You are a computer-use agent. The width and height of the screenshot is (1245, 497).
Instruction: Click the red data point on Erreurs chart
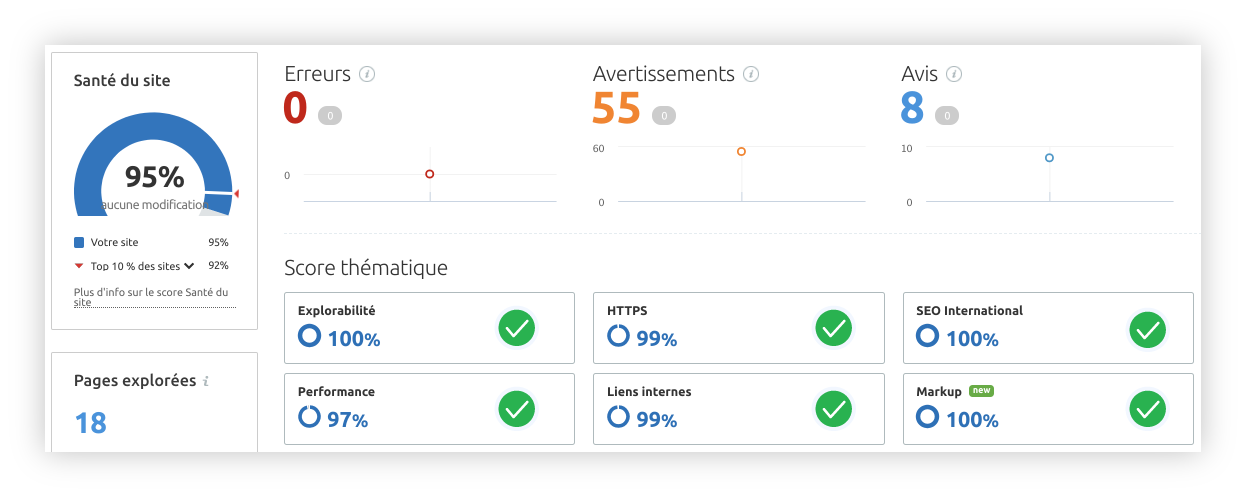click(x=430, y=174)
